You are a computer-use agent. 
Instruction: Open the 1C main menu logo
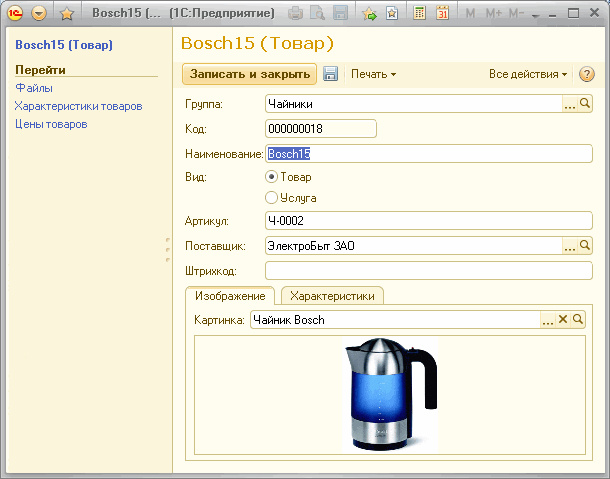pos(14,14)
